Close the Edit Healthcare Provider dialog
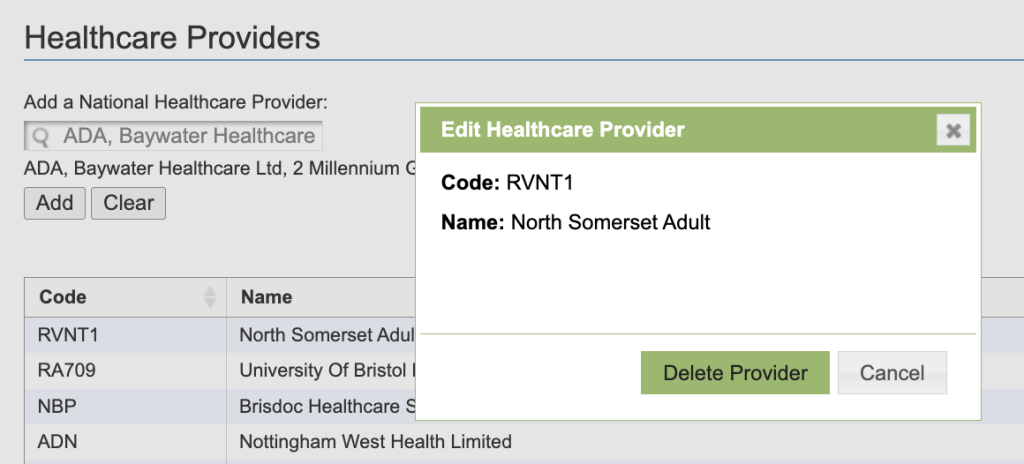Image resolution: width=1024 pixels, height=464 pixels. [x=953, y=131]
